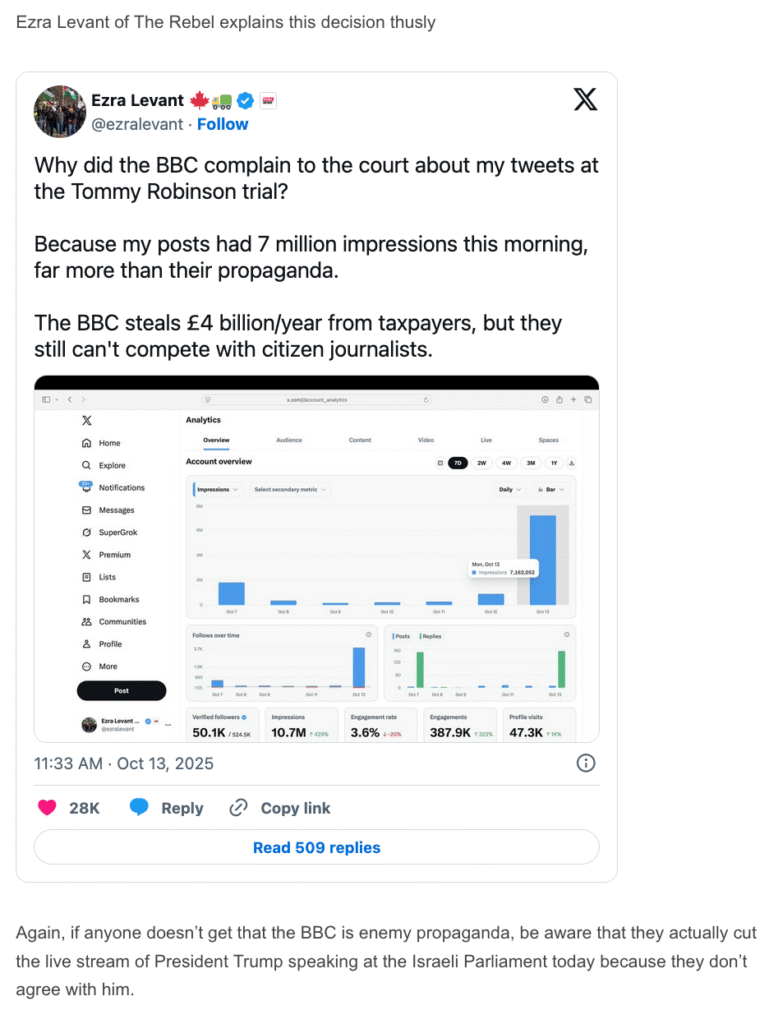Open Ezra Levant's profile avatar

point(59,111)
